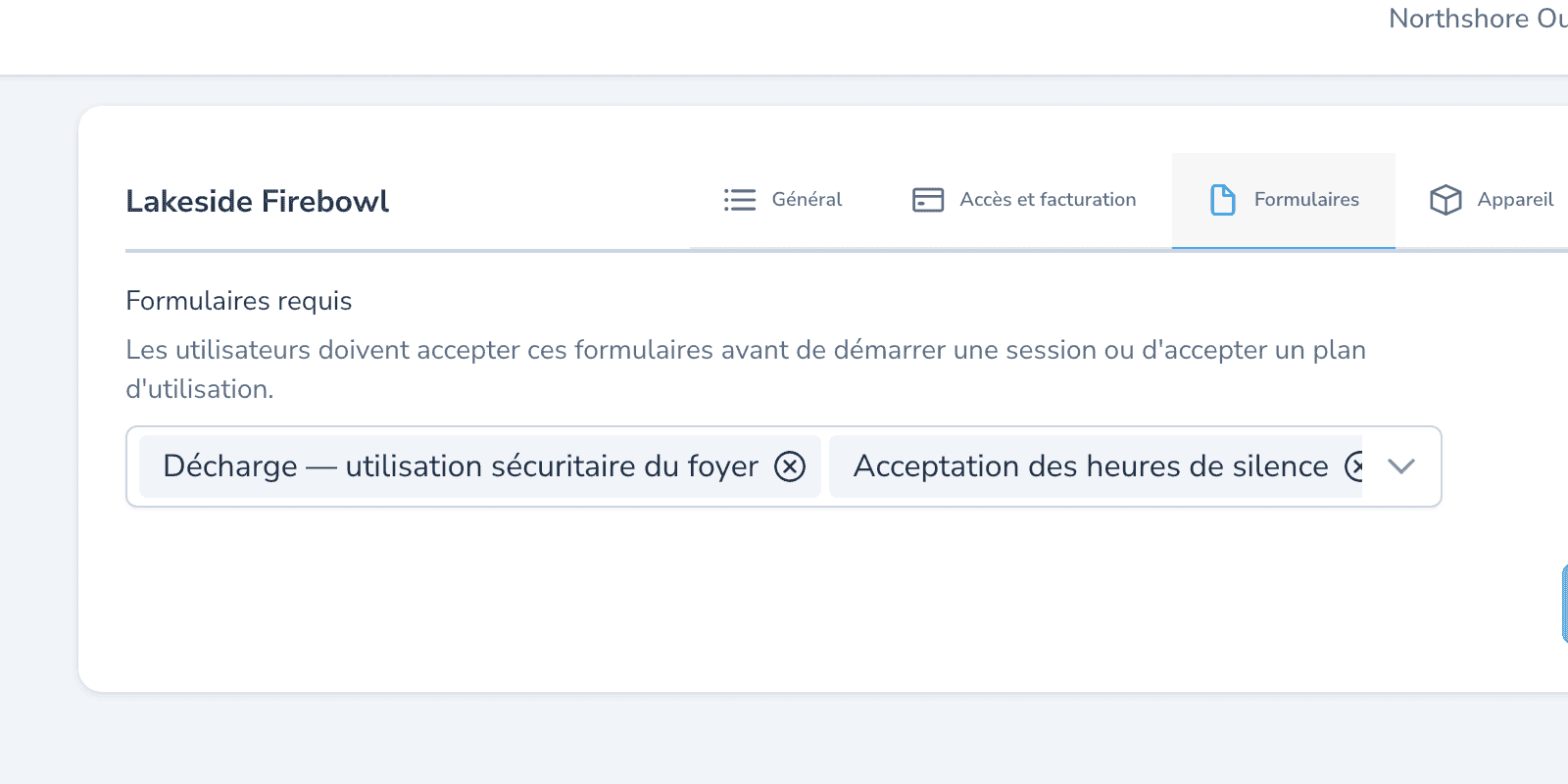Image resolution: width=1568 pixels, height=784 pixels.
Task: Click the Lakeside Firebowl title
Action: [258, 201]
